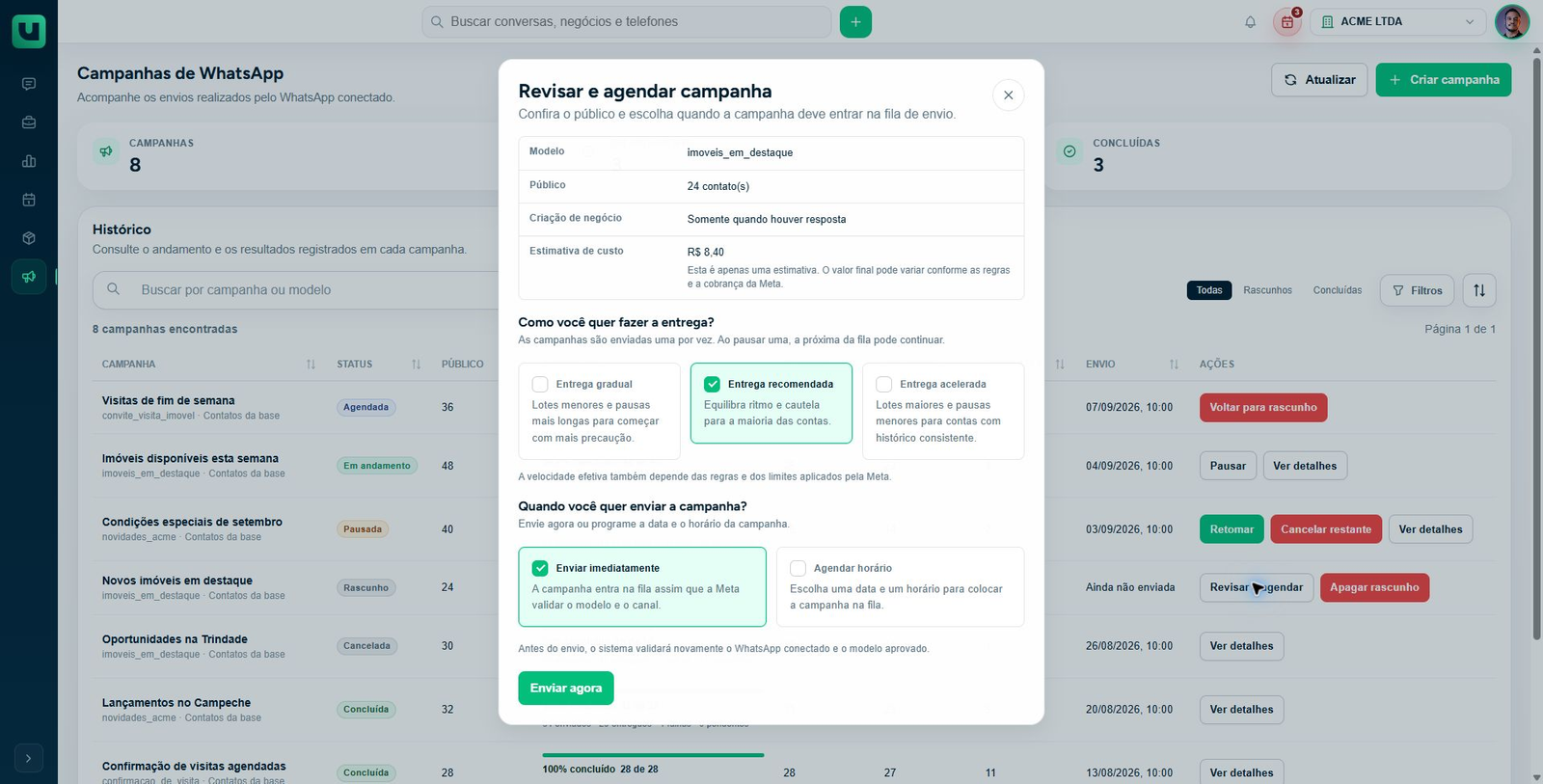Sort by the CAMPANHA column arrows
The image size is (1543, 784).
coord(311,365)
